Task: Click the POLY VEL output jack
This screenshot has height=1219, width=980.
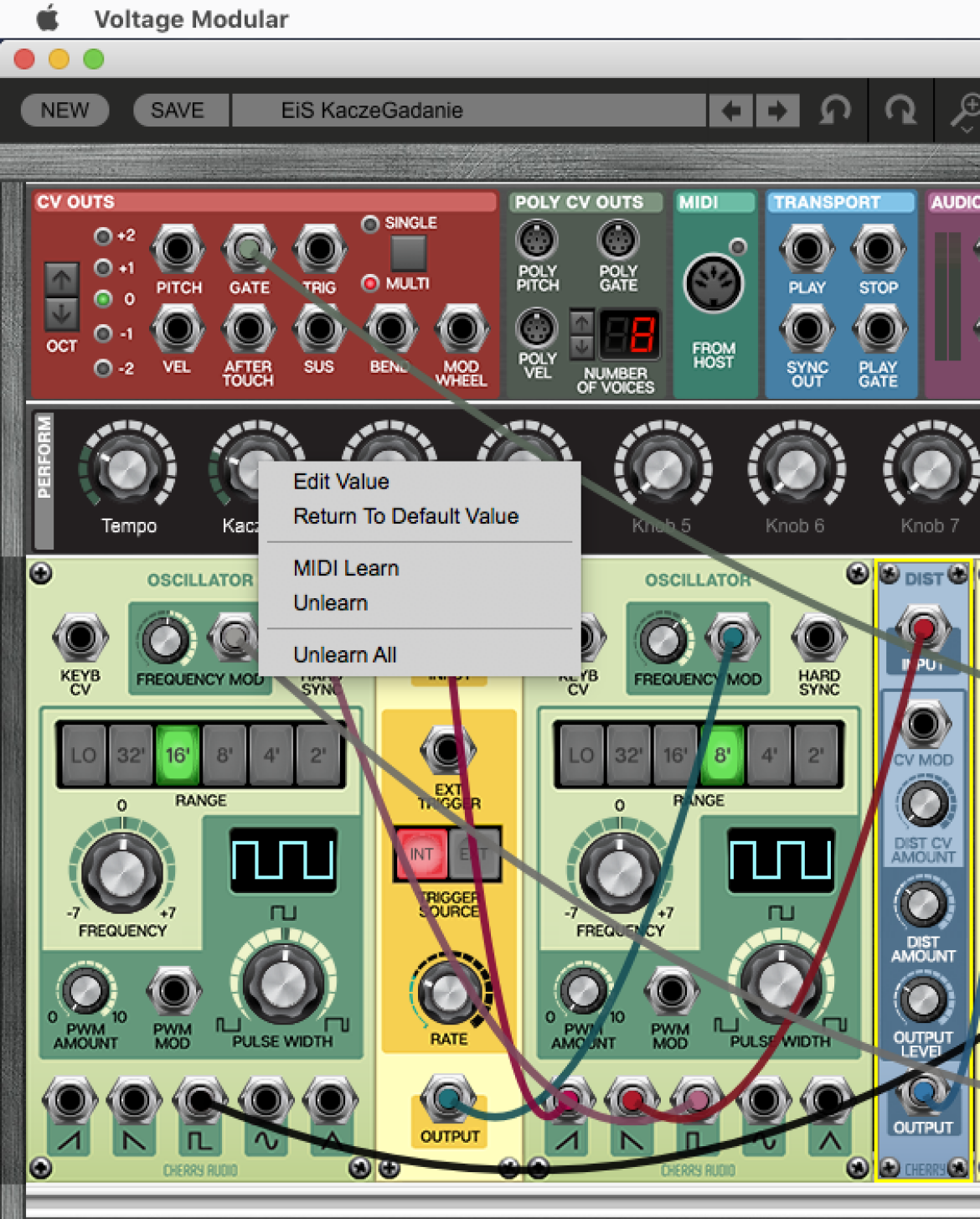Action: tap(536, 328)
